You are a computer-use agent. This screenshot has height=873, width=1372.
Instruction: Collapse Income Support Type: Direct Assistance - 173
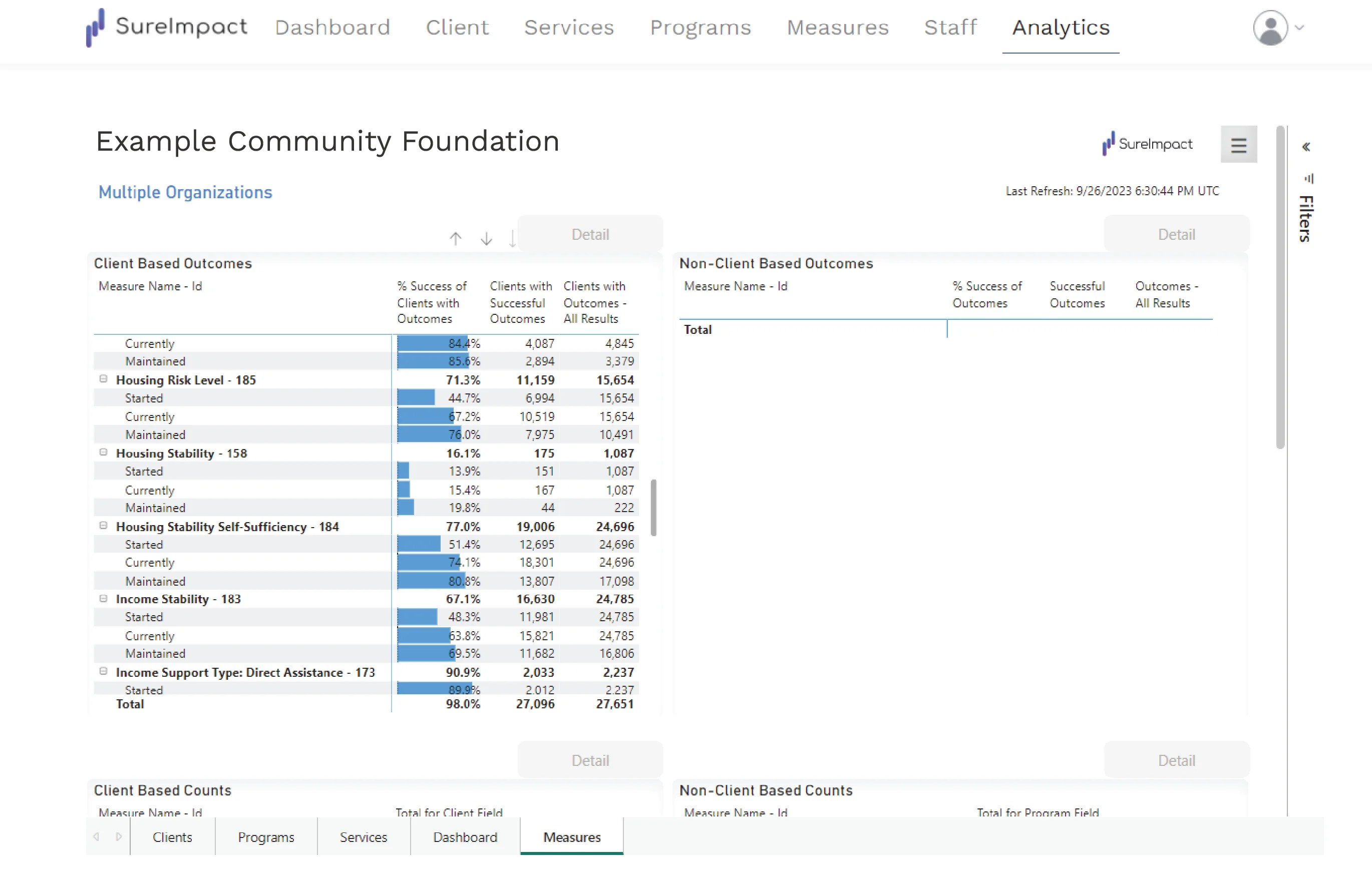click(103, 671)
